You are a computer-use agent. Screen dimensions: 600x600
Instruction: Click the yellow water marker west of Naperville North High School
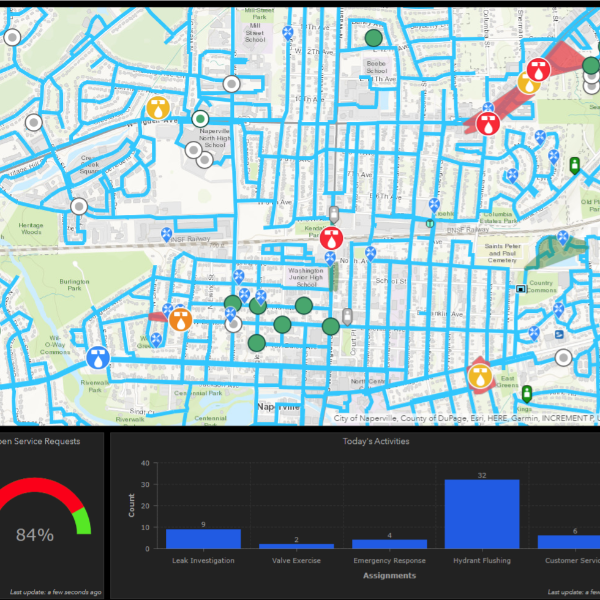[x=158, y=108]
